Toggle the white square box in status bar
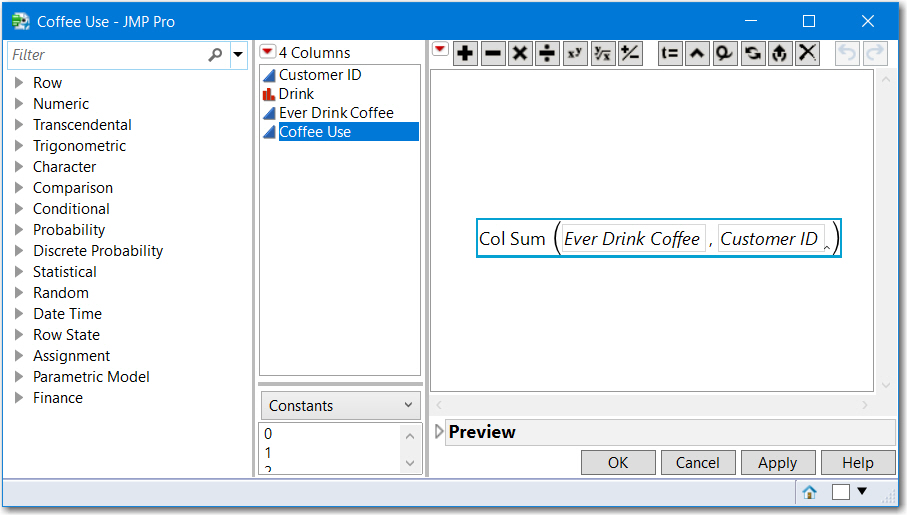The width and height of the screenshot is (907, 515). tap(840, 492)
